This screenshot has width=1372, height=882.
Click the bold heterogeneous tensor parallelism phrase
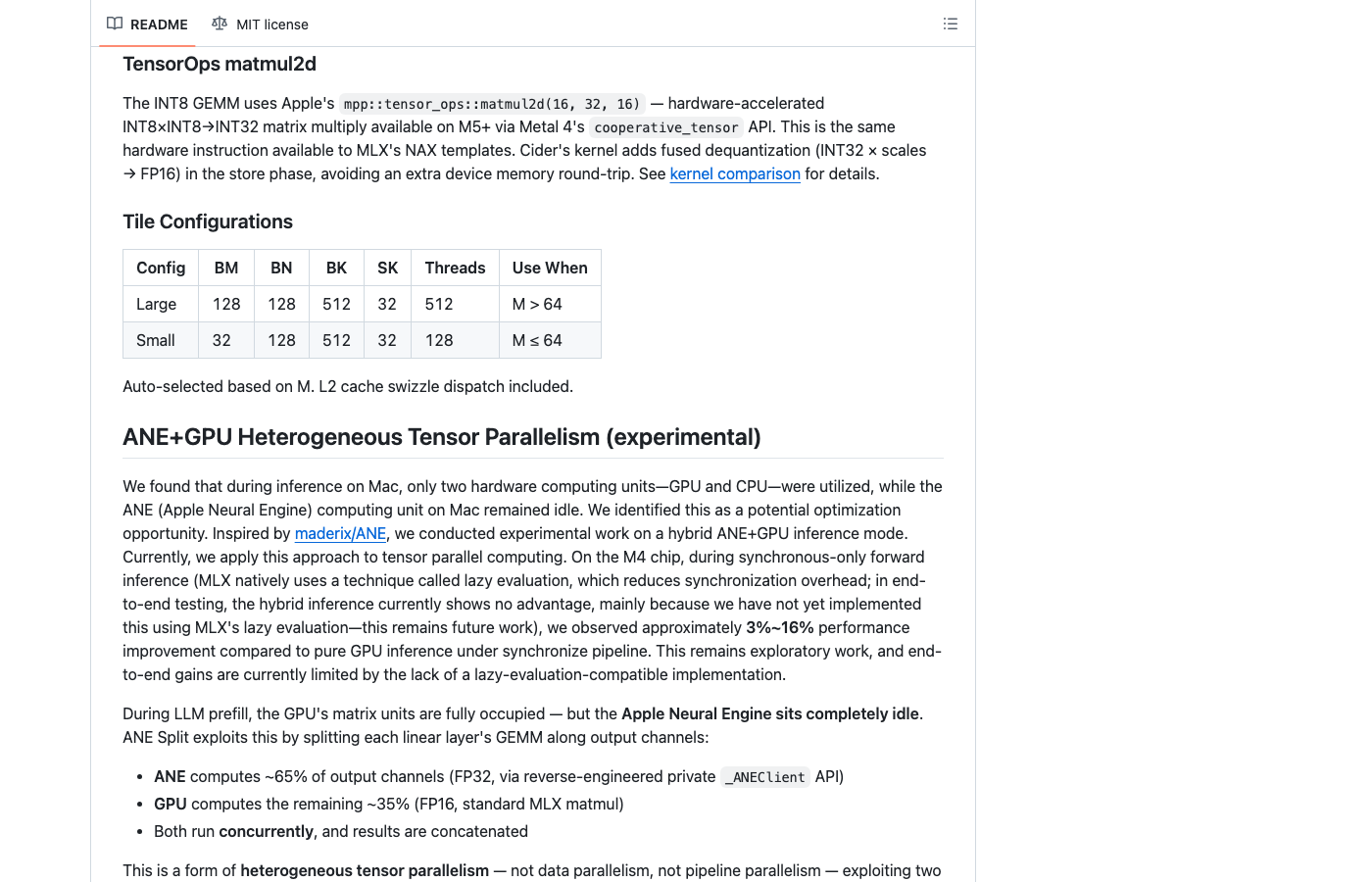point(365,870)
